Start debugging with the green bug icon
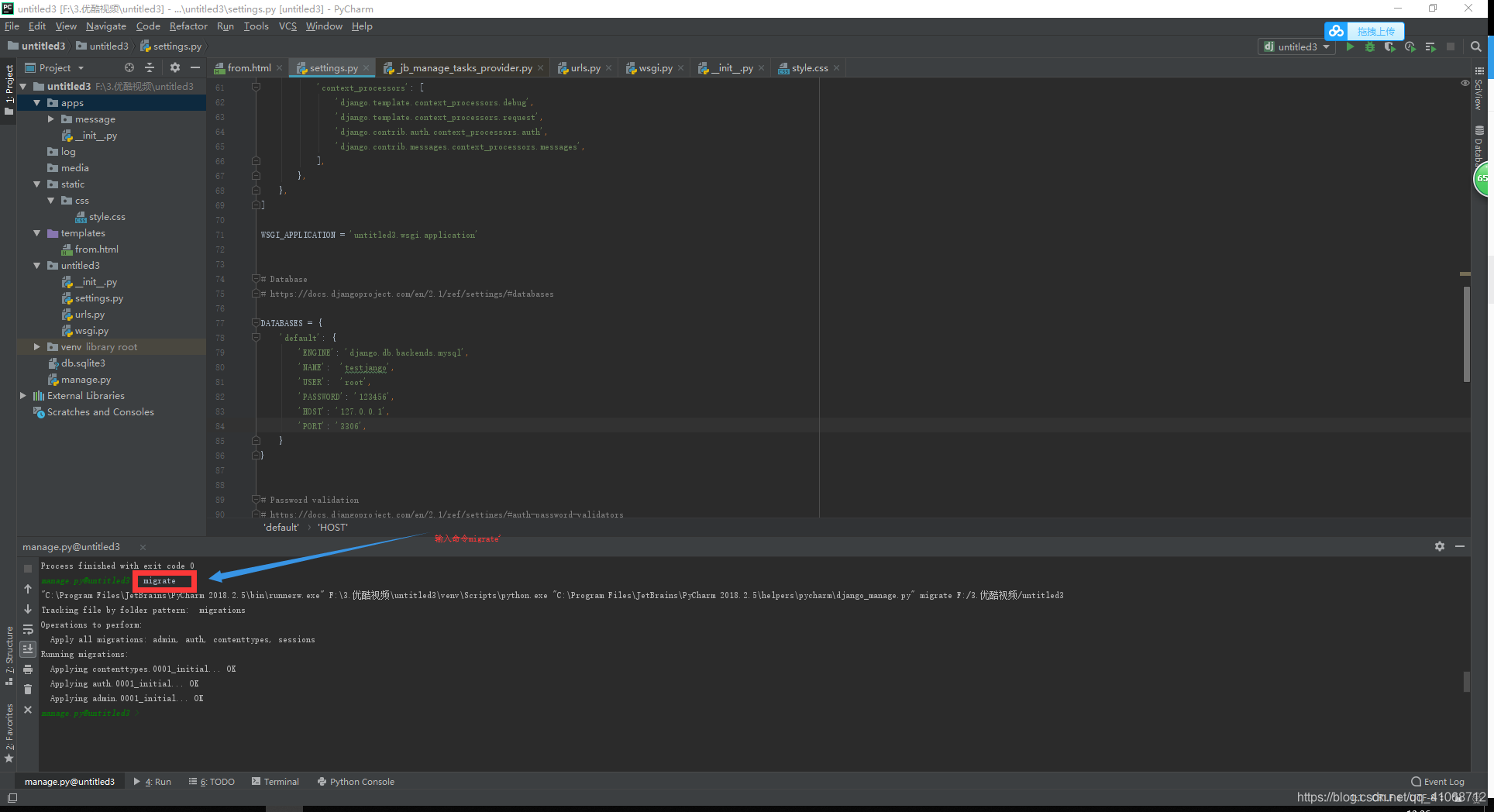Viewport: 1494px width, 812px height. pos(1370,47)
